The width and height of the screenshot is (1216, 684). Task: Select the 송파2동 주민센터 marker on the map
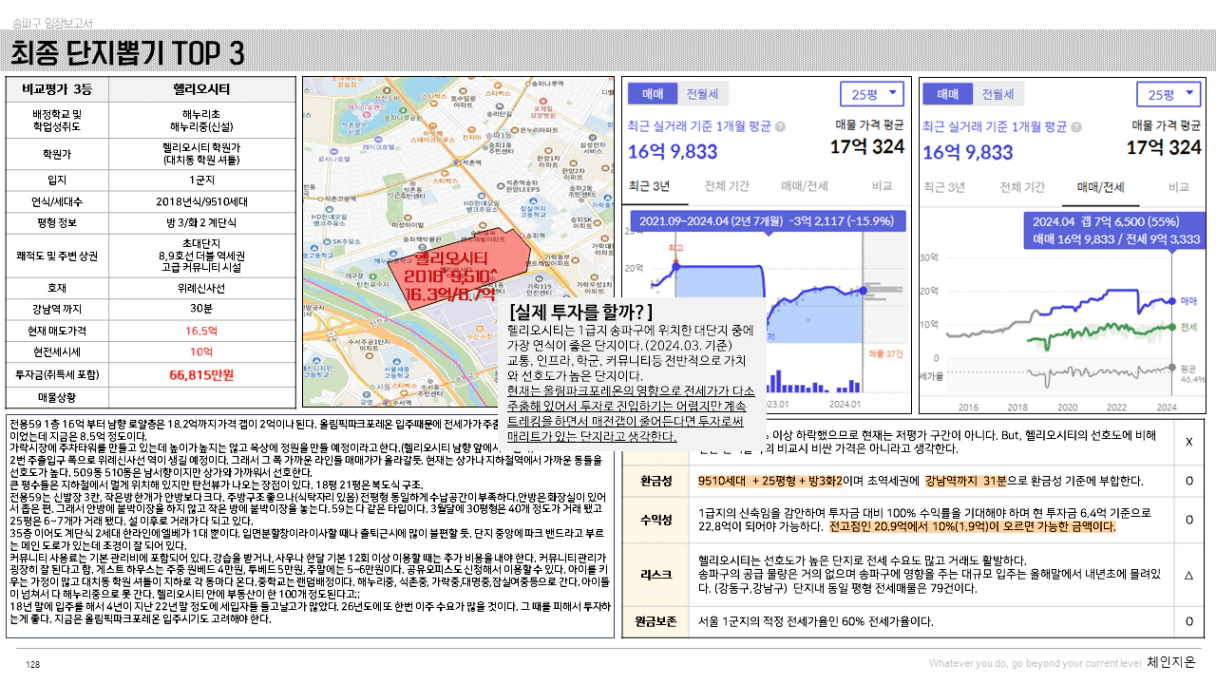pos(581,200)
